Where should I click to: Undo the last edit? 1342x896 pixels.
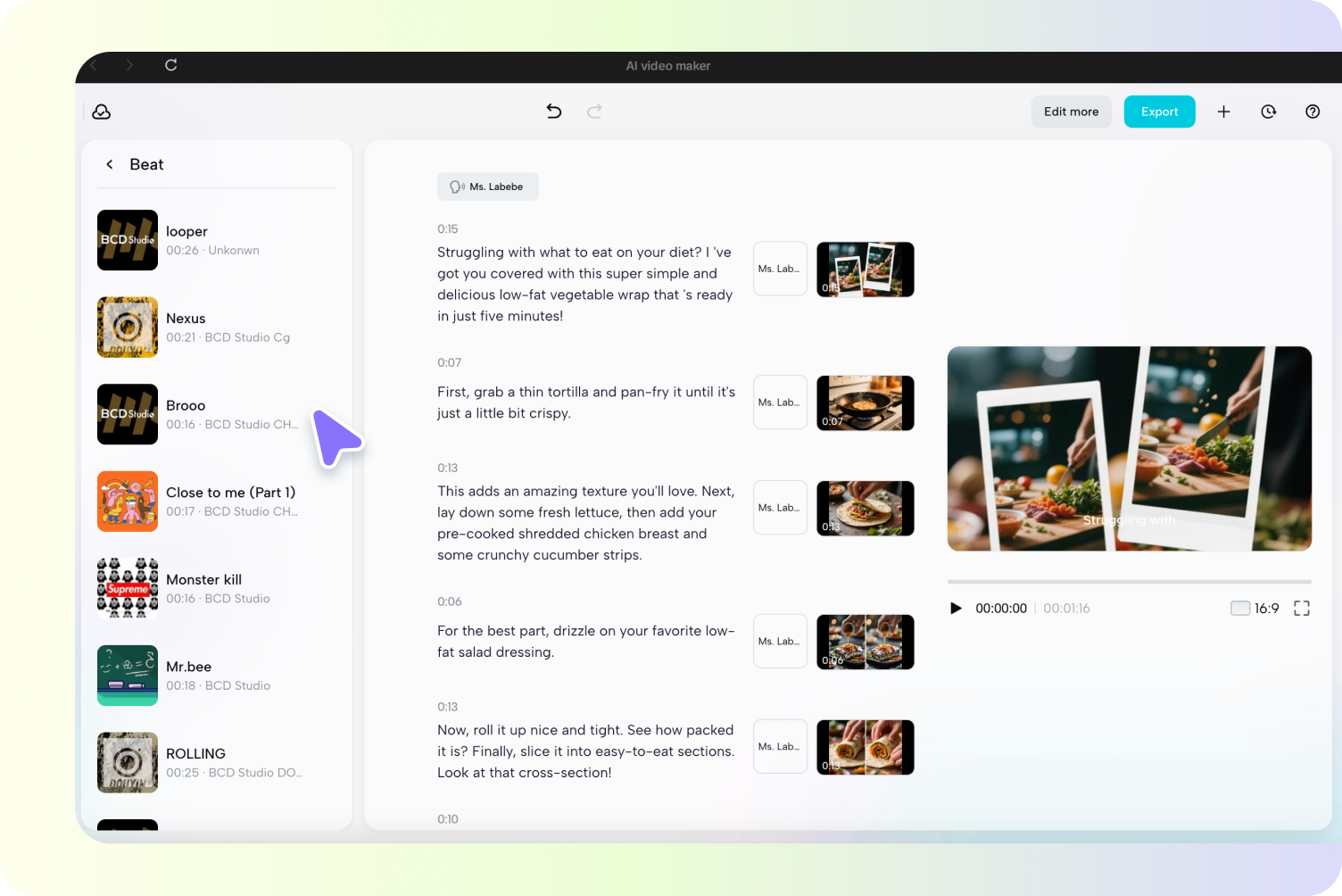coord(553,111)
